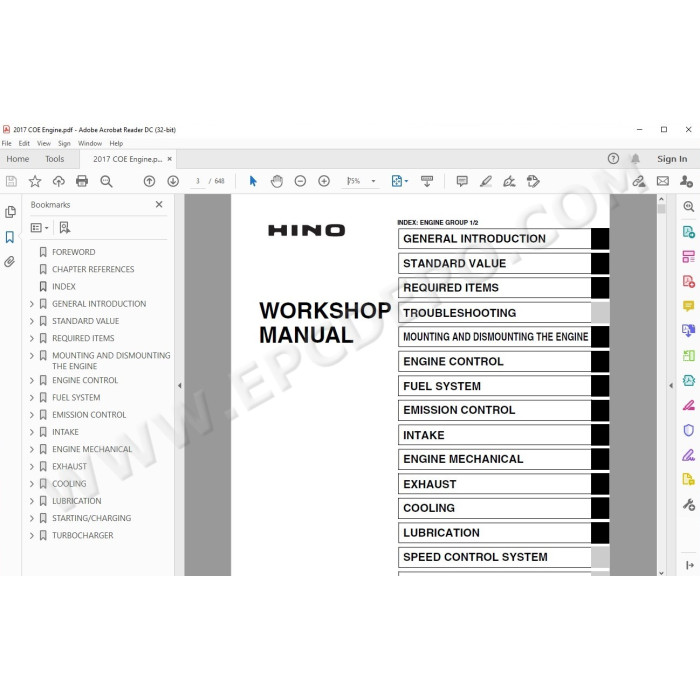Open More Tools wrench icon

point(688,505)
